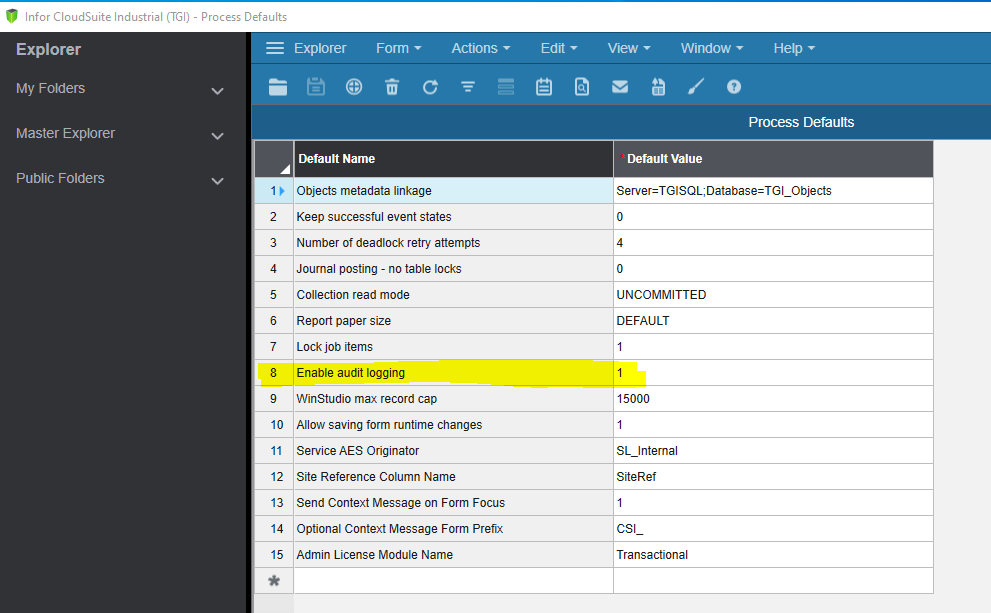991x613 pixels.
Task: Click the email envelope toolbar icon
Action: coord(620,87)
